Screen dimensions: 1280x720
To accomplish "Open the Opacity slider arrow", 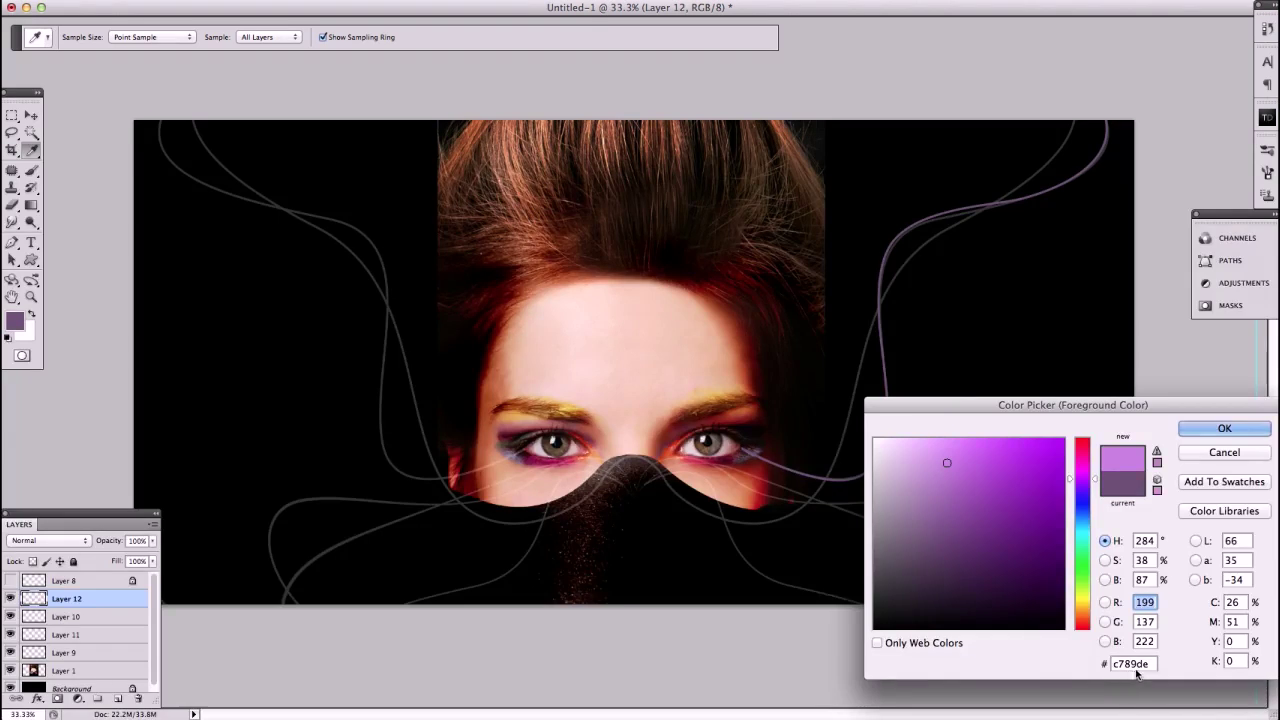I will pyautogui.click(x=152, y=541).
